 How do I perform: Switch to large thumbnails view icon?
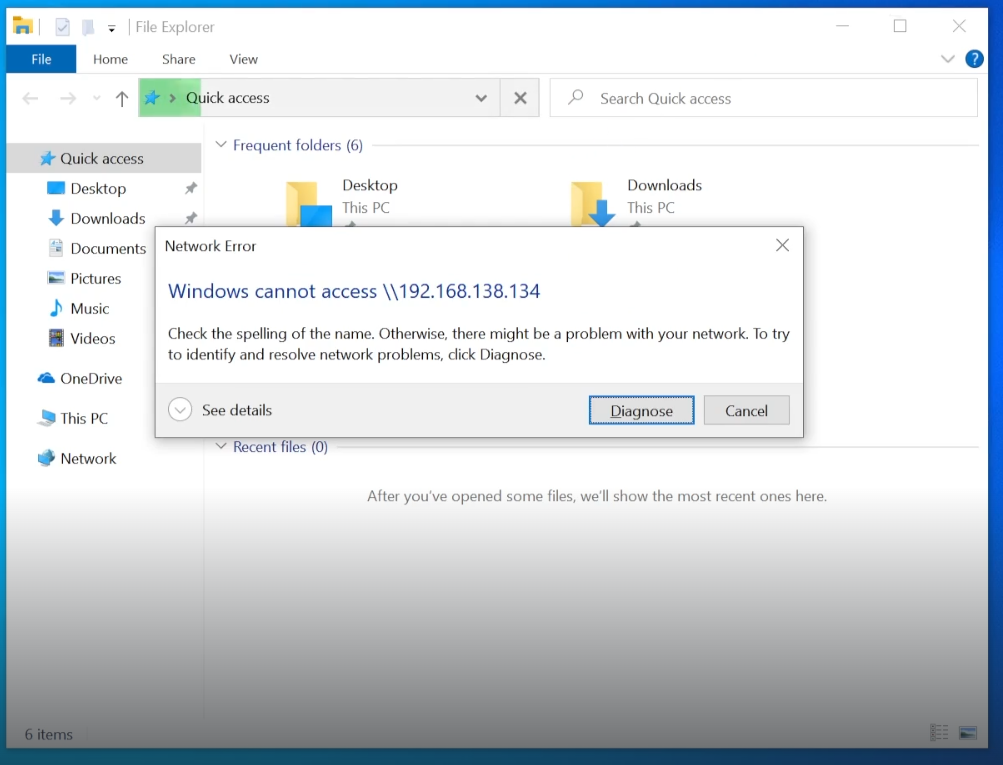(x=967, y=733)
